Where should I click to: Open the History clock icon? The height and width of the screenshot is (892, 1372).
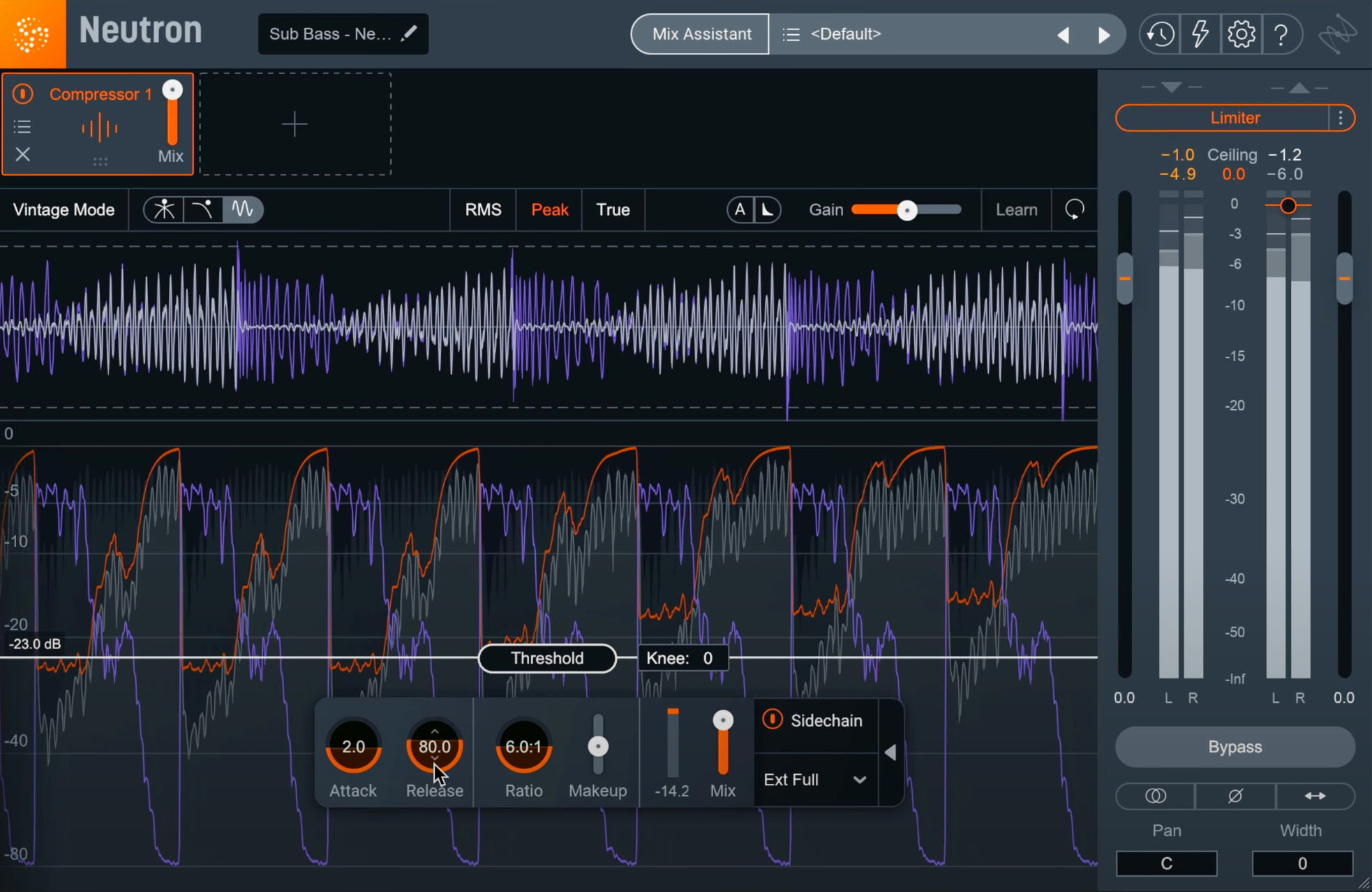coord(1160,34)
